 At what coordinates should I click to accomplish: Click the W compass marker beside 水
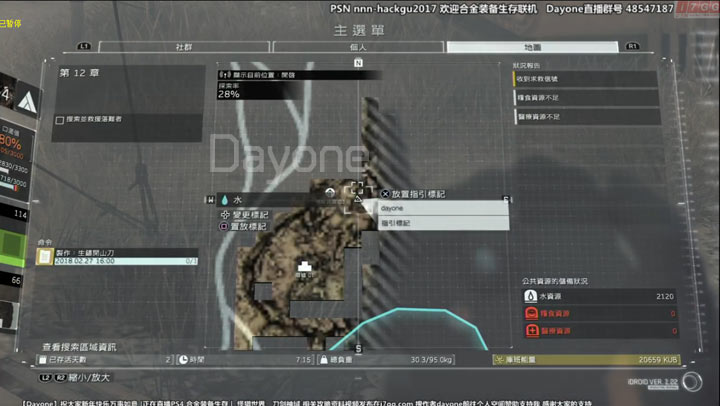pos(210,199)
